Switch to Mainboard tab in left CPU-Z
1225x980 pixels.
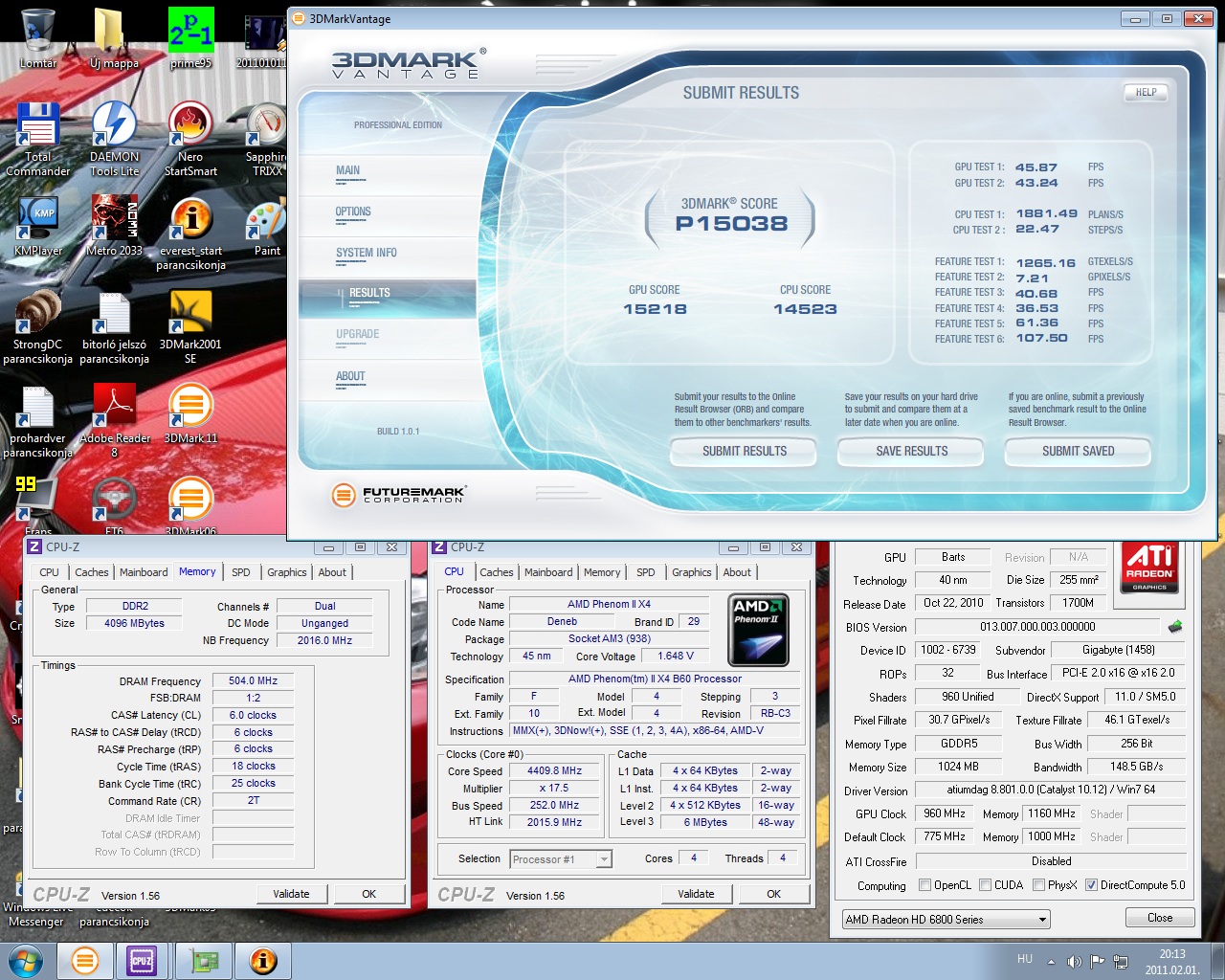[x=144, y=572]
